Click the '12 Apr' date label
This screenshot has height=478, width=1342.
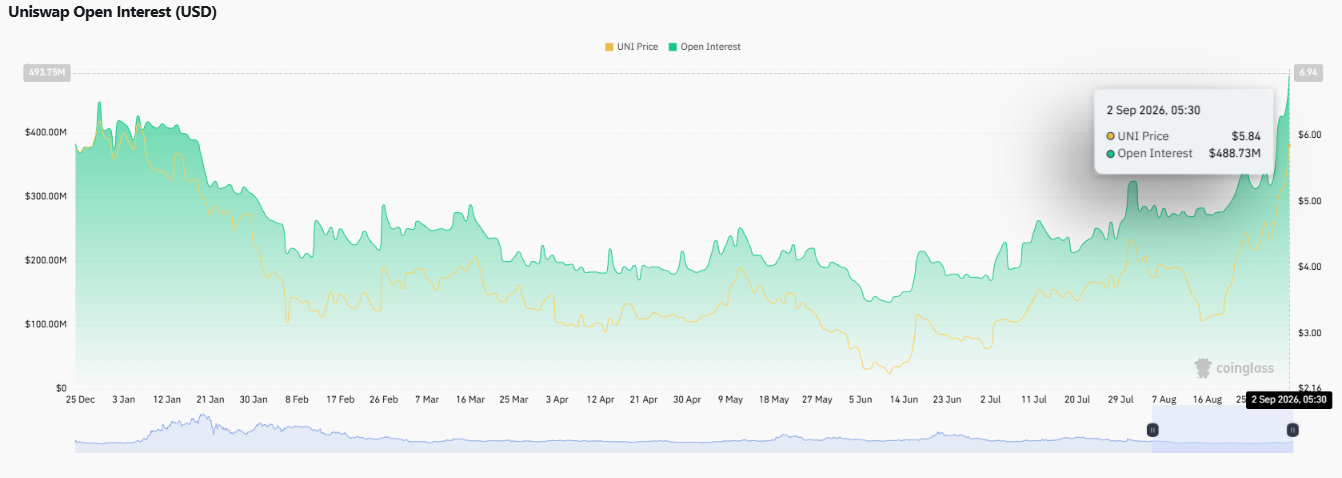tap(600, 399)
